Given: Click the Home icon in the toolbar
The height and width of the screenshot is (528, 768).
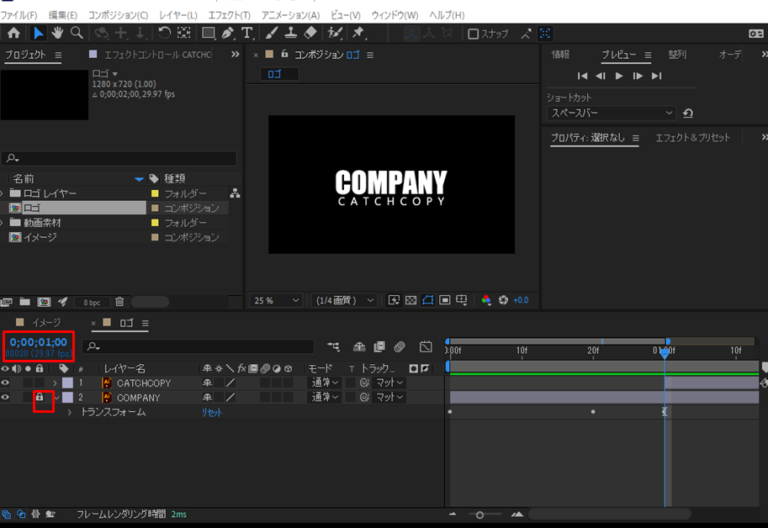Looking at the screenshot, I should (14, 33).
